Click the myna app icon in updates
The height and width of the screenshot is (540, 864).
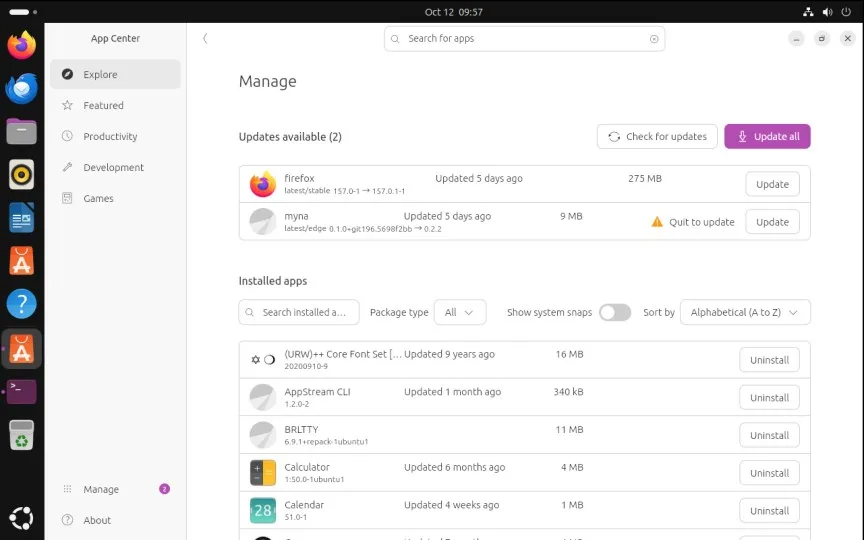(x=263, y=222)
